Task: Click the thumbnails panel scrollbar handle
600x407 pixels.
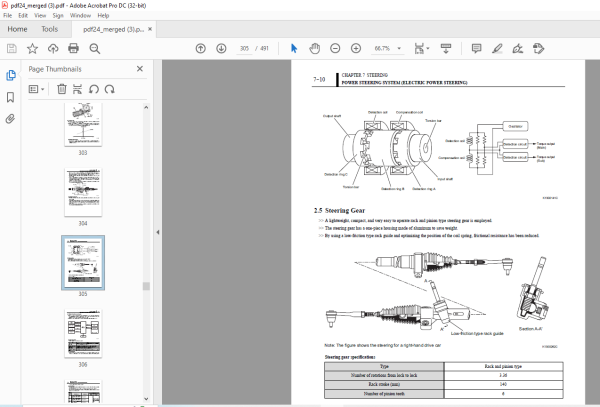Action: (146, 286)
